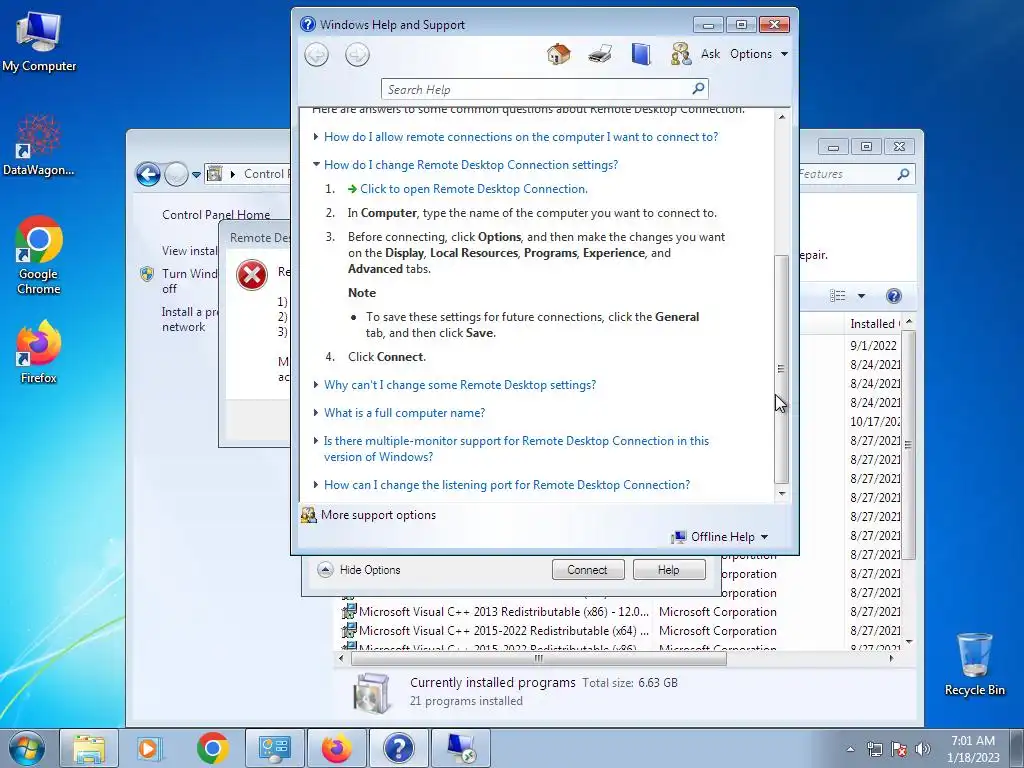
Task: Open Google Chrome desktop shortcut
Action: [39, 255]
